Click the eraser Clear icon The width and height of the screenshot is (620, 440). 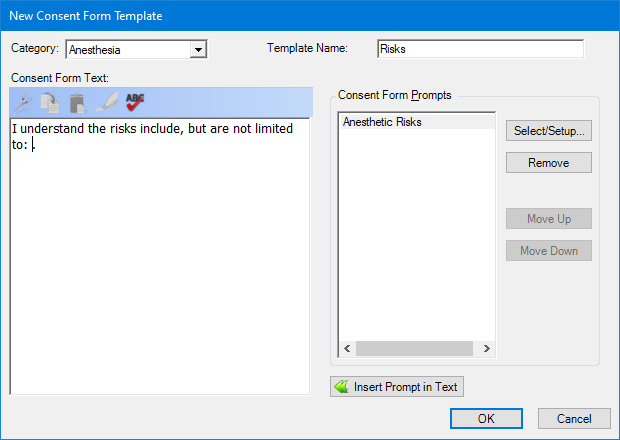coord(107,102)
